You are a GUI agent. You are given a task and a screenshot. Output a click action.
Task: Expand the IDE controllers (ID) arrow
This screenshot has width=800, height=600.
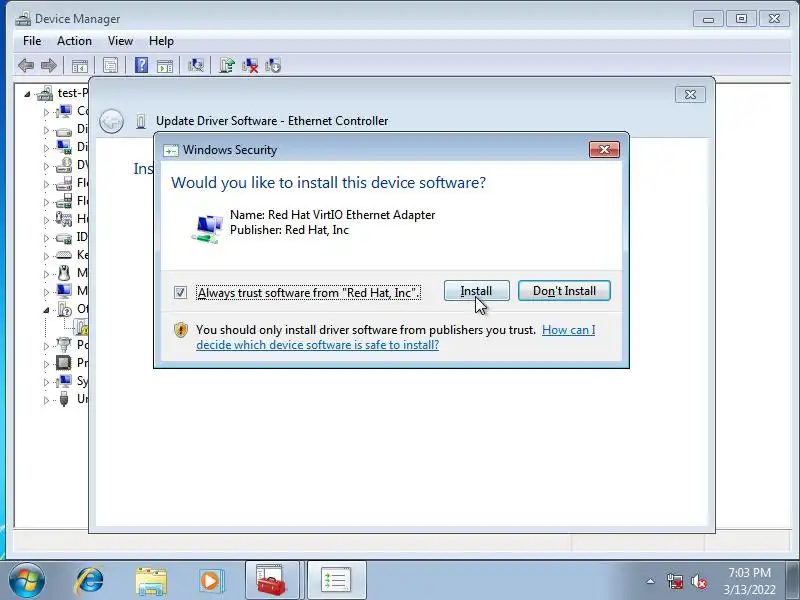point(46,238)
